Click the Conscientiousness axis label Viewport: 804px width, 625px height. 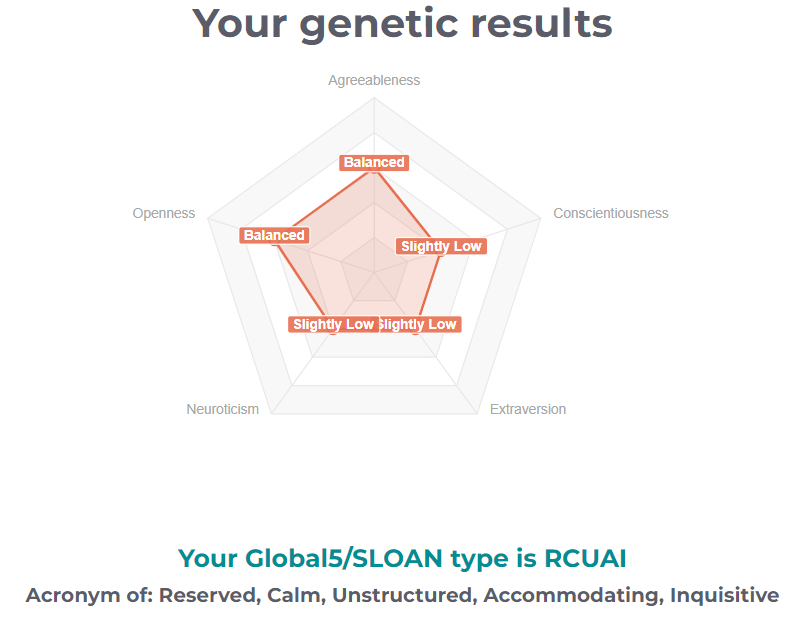(x=611, y=213)
